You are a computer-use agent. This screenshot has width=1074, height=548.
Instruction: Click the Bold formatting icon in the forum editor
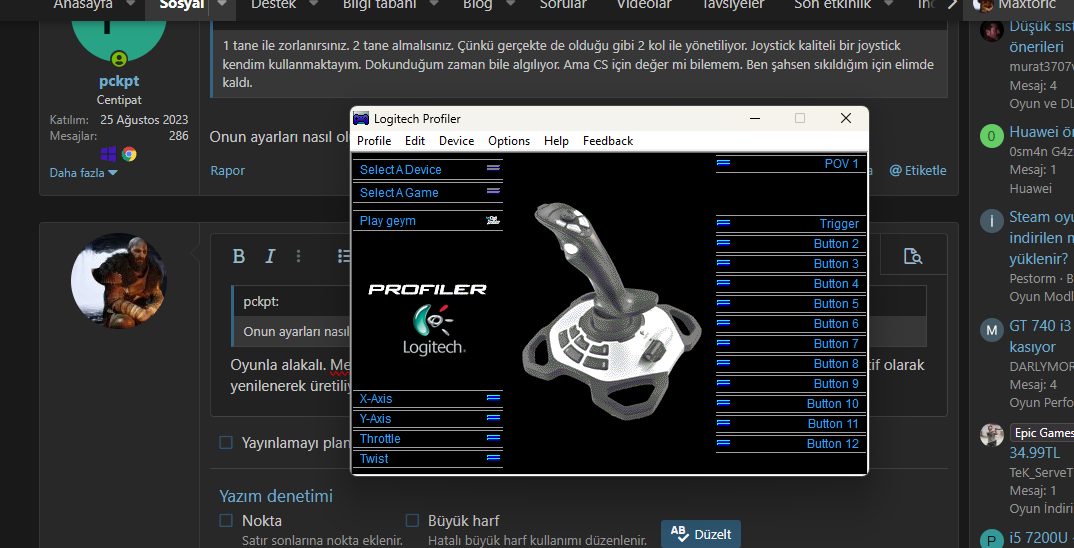tap(238, 256)
